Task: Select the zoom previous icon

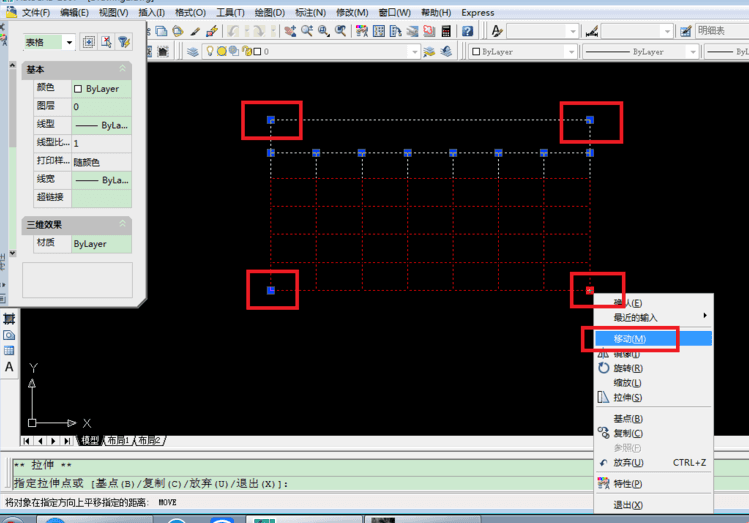Action: [x=340, y=32]
